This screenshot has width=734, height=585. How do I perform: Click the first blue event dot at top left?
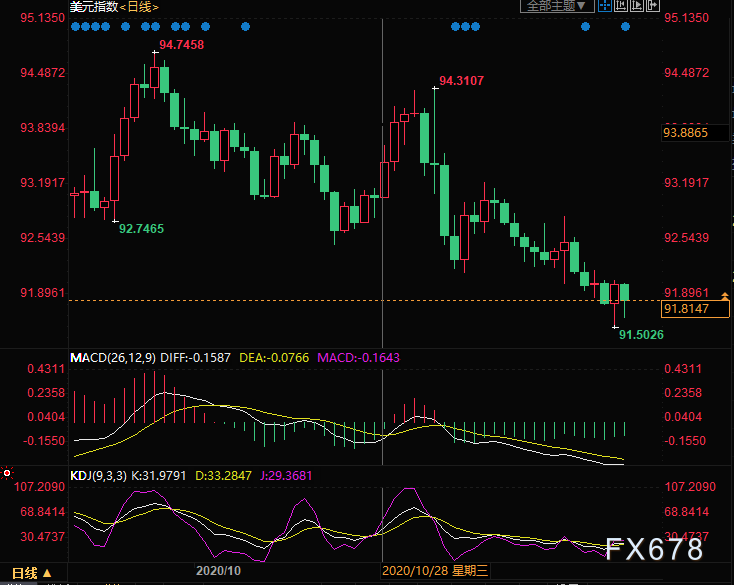coord(75,27)
